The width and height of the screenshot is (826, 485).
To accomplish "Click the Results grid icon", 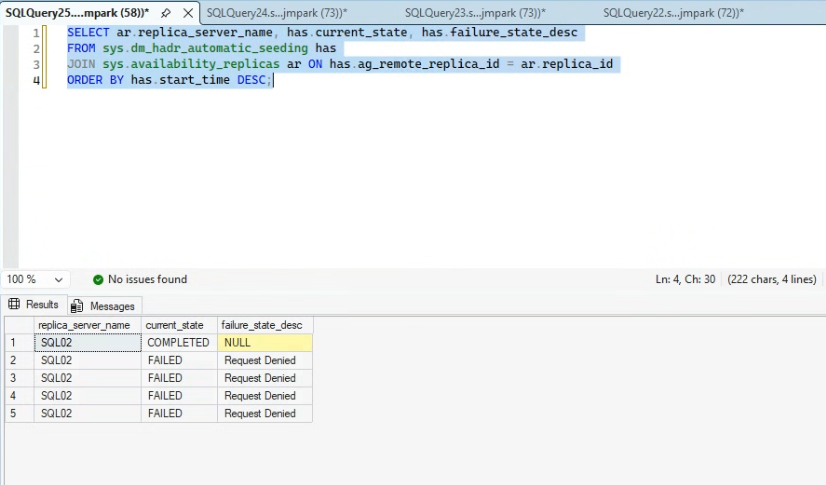I will [x=14, y=304].
